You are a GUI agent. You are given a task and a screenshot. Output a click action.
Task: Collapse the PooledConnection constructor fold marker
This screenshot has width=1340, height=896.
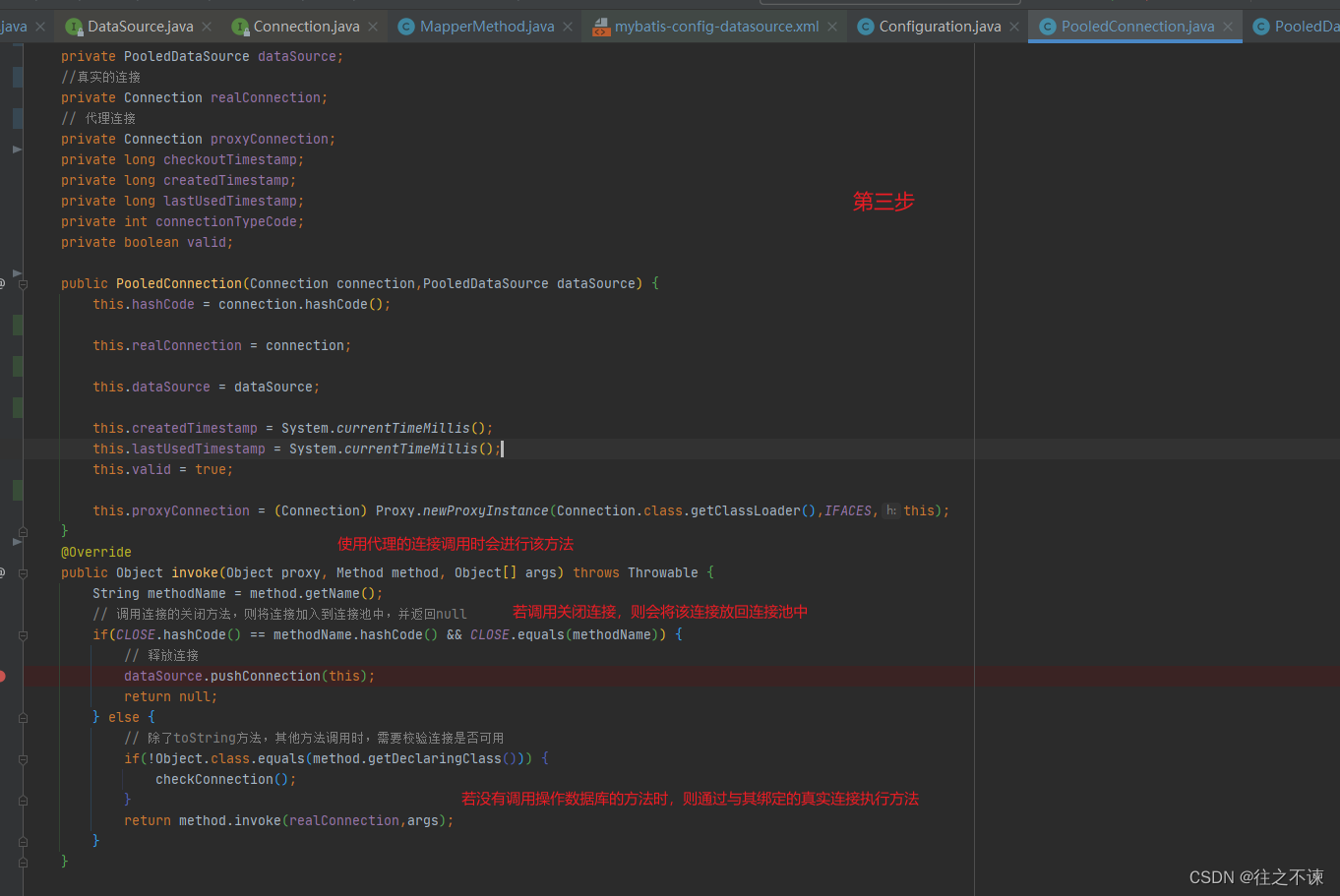pyautogui.click(x=23, y=283)
